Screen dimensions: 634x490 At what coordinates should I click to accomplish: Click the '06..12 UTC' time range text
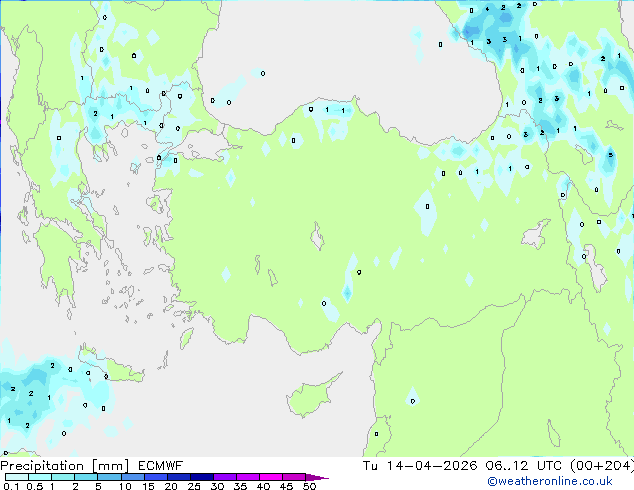[x=524, y=466]
